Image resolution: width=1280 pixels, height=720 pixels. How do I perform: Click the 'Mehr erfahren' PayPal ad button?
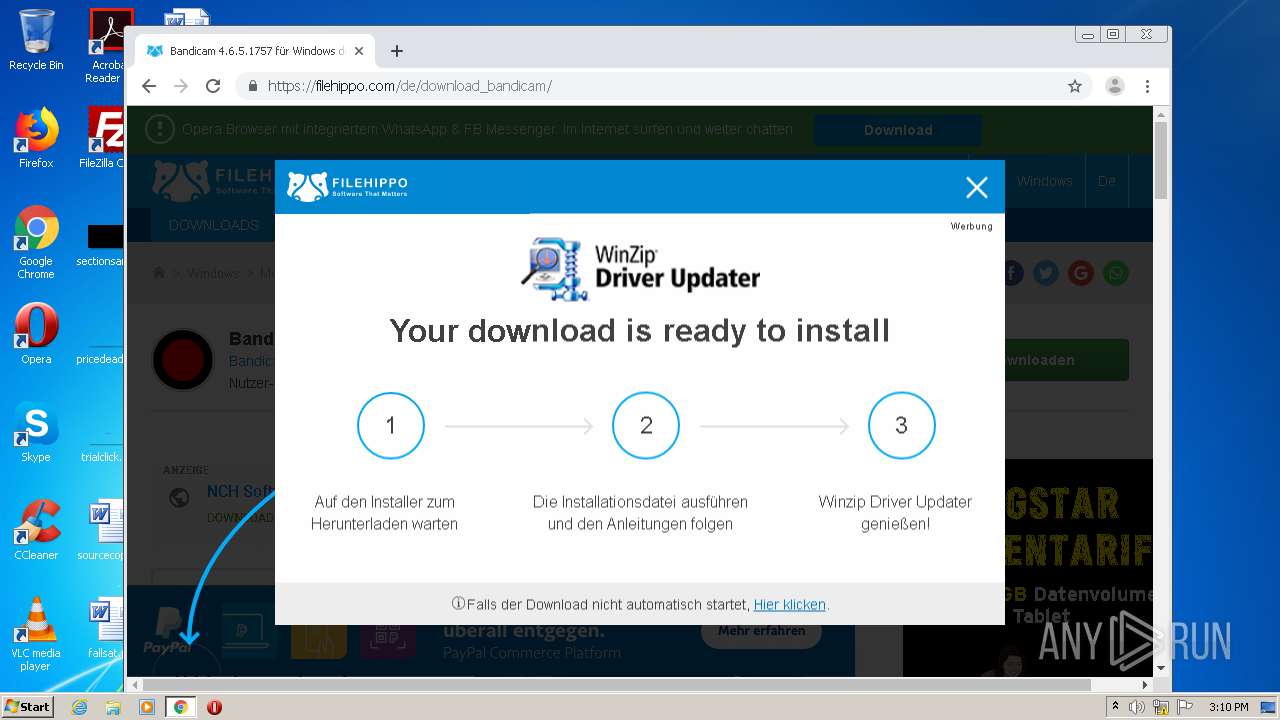[761, 631]
